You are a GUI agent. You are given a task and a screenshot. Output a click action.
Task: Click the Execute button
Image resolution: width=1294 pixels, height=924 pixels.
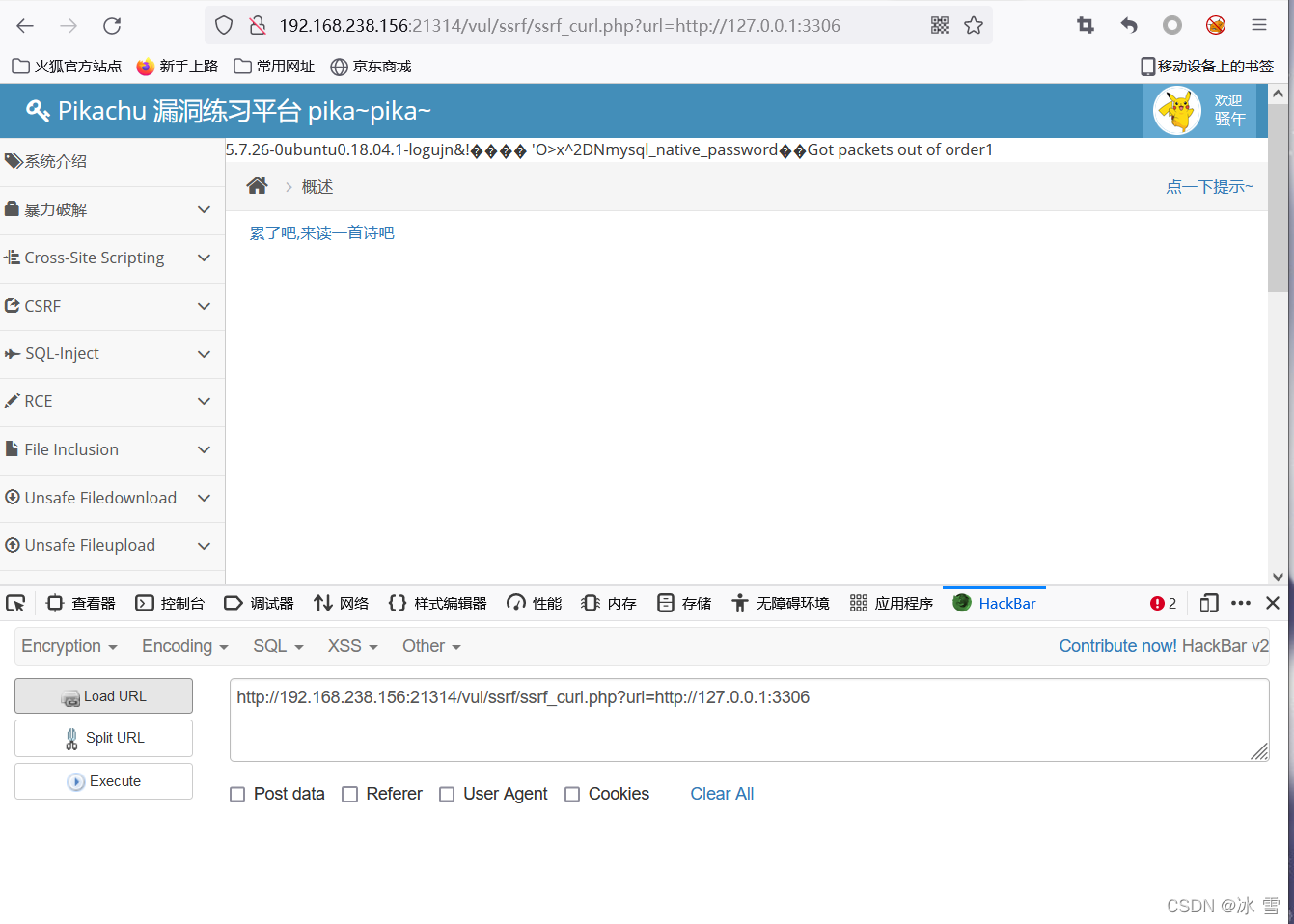pyautogui.click(x=103, y=781)
